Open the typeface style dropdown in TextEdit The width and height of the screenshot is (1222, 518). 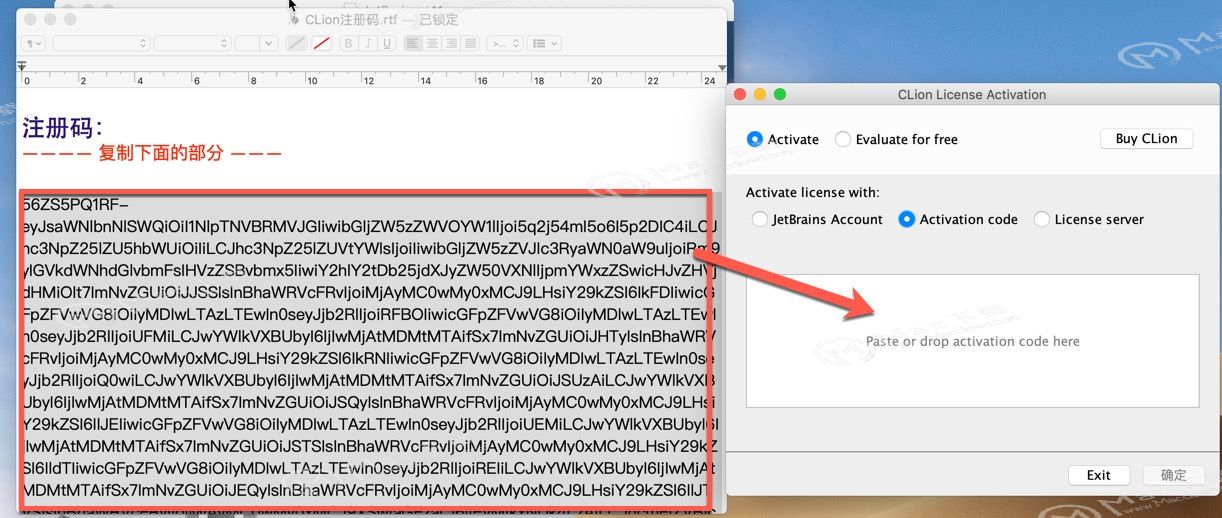pos(193,43)
